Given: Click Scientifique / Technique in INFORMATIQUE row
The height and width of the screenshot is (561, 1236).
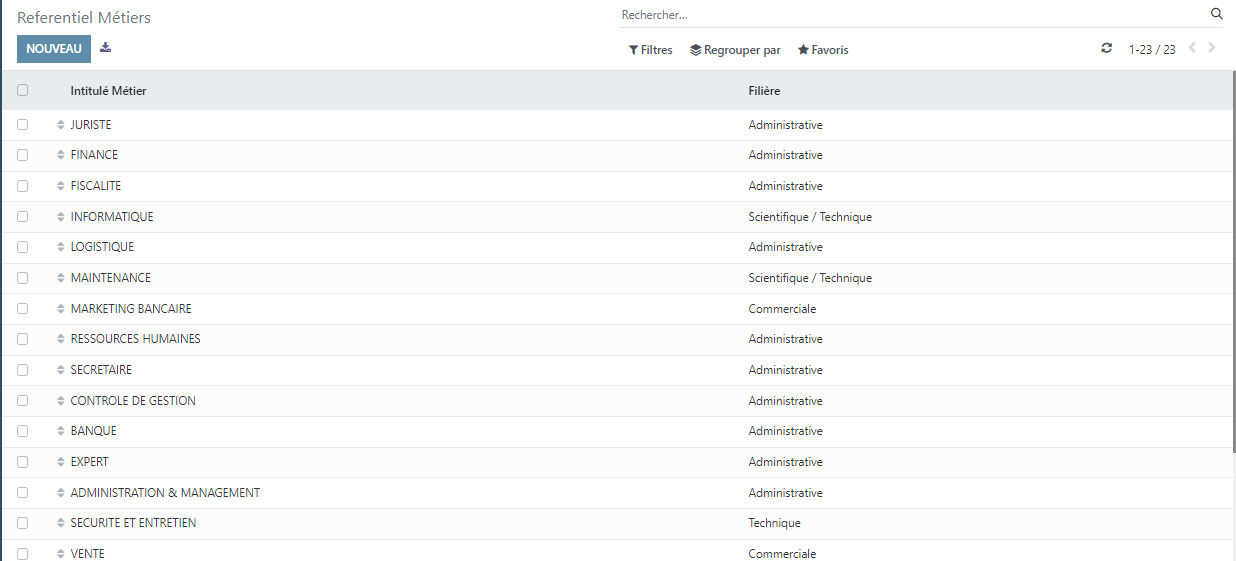Looking at the screenshot, I should point(810,217).
